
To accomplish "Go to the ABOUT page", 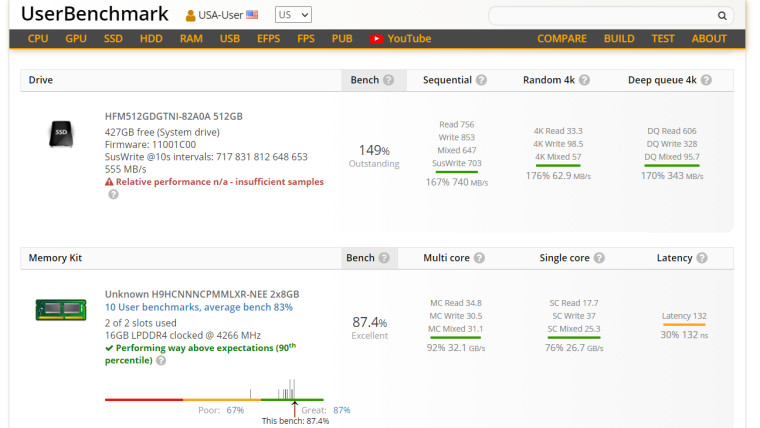I will click(x=709, y=39).
